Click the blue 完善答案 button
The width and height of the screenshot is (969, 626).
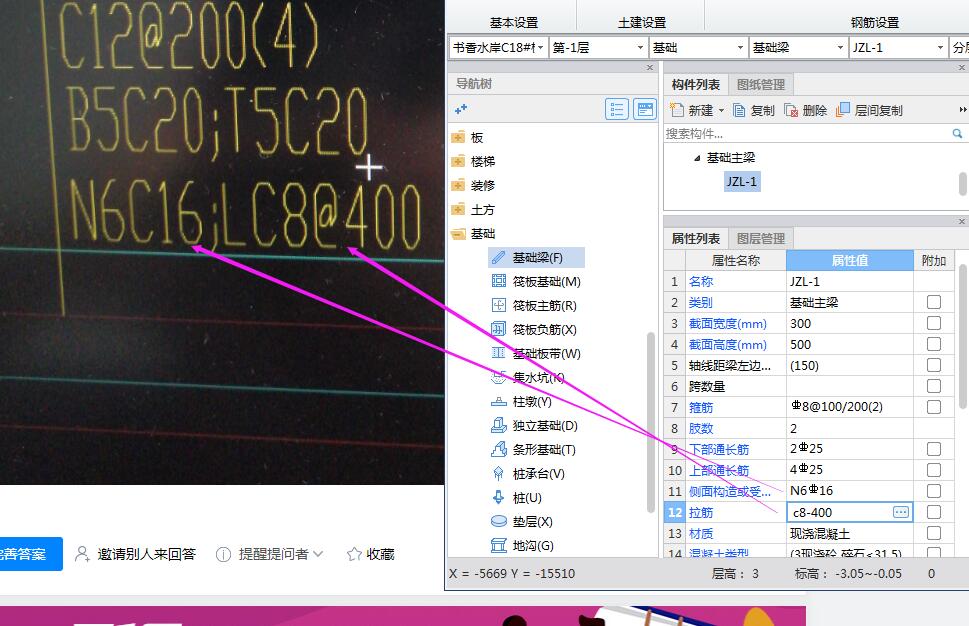click(30, 554)
